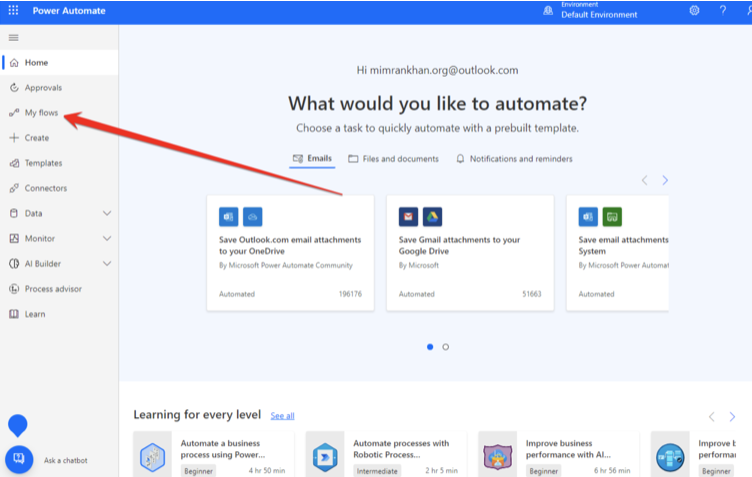This screenshot has height=477, width=752.
Task: Open Automate a business process course
Action: point(214,454)
